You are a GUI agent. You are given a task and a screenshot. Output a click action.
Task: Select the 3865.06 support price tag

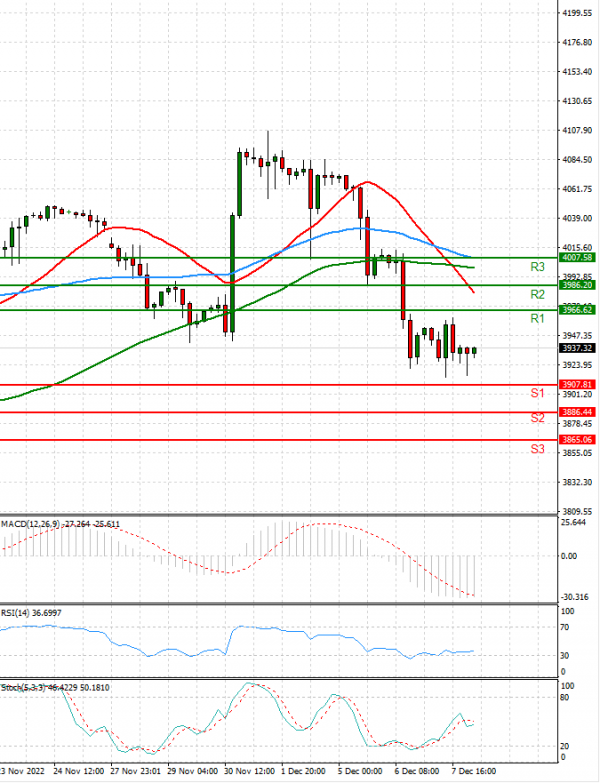[x=577, y=439]
